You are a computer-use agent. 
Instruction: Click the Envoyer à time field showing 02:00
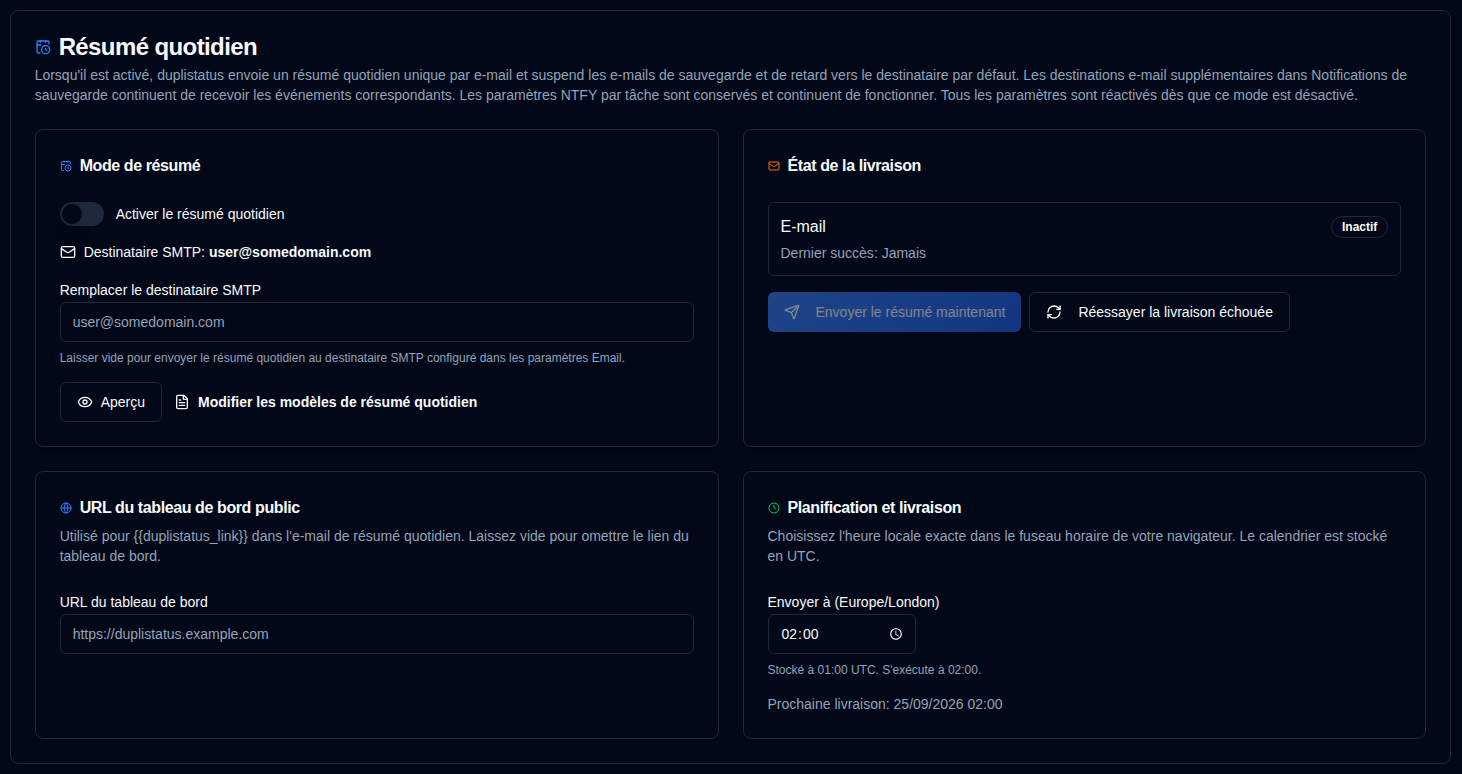coord(841,634)
